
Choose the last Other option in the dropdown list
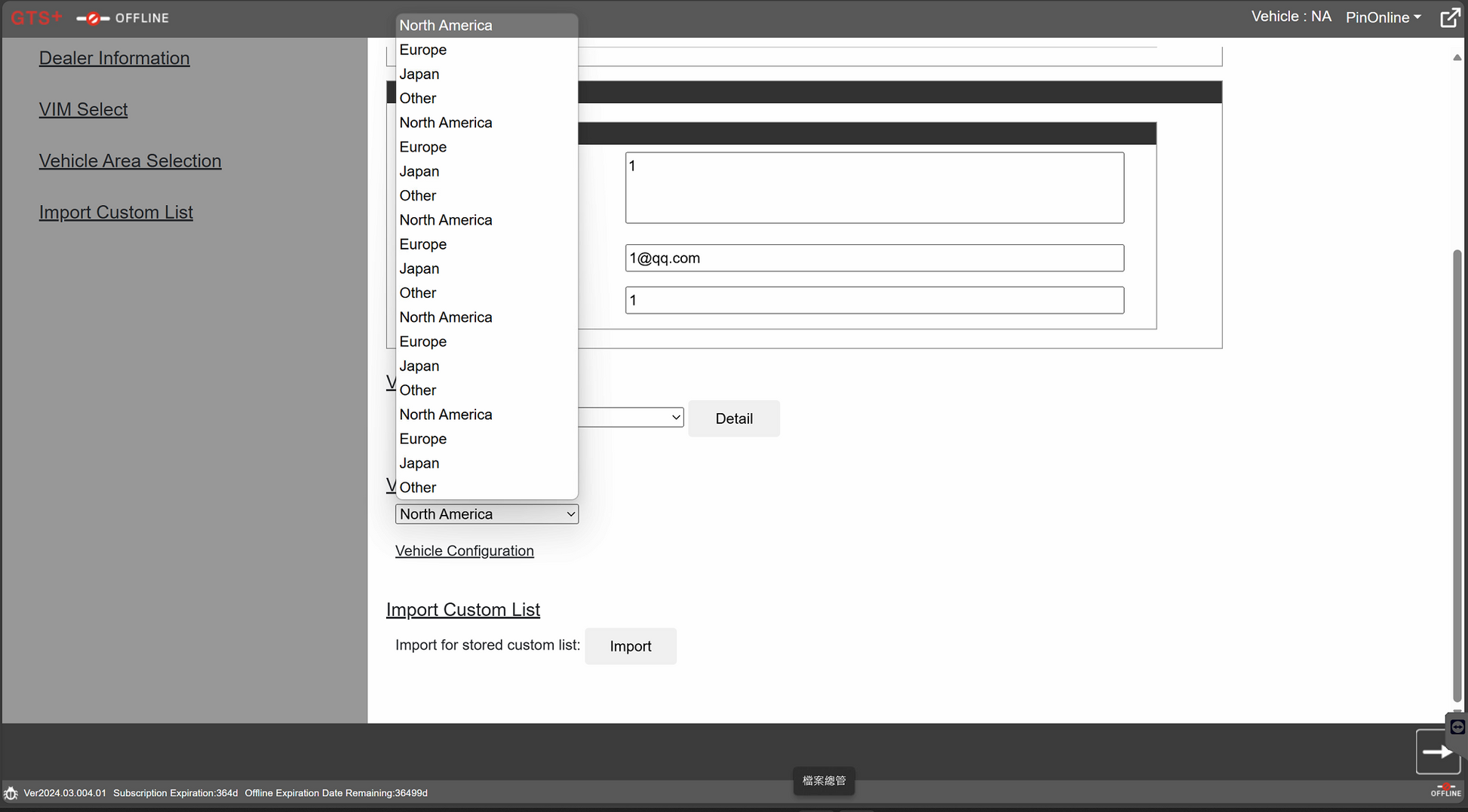pyautogui.click(x=418, y=488)
